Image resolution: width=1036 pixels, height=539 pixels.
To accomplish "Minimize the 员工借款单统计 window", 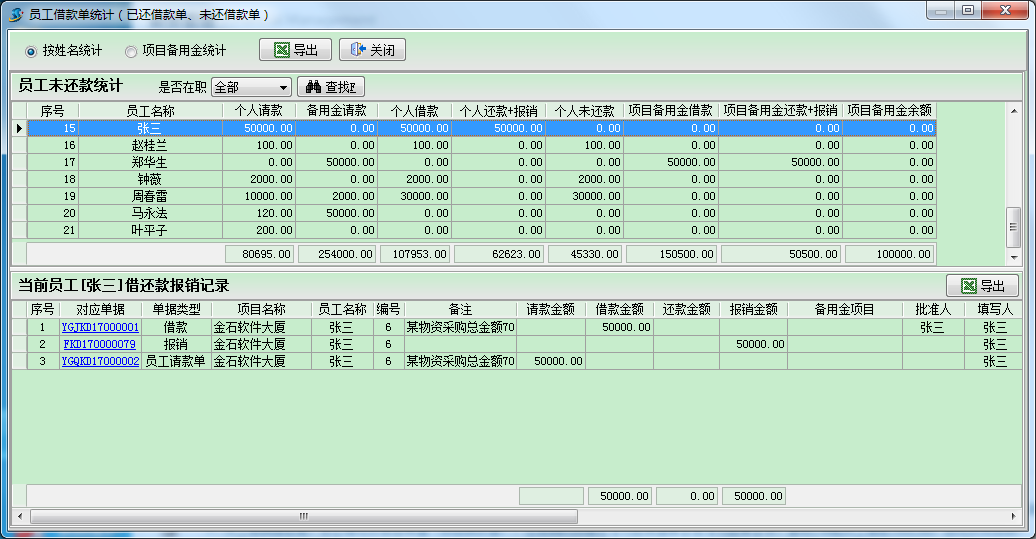I will (942, 11).
